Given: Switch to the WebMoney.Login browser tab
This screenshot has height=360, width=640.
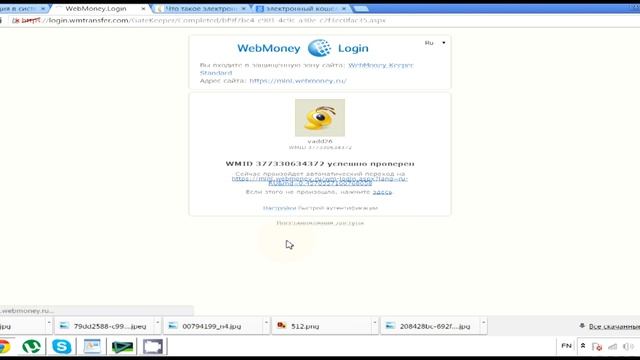Looking at the screenshot, I should 96,9.
